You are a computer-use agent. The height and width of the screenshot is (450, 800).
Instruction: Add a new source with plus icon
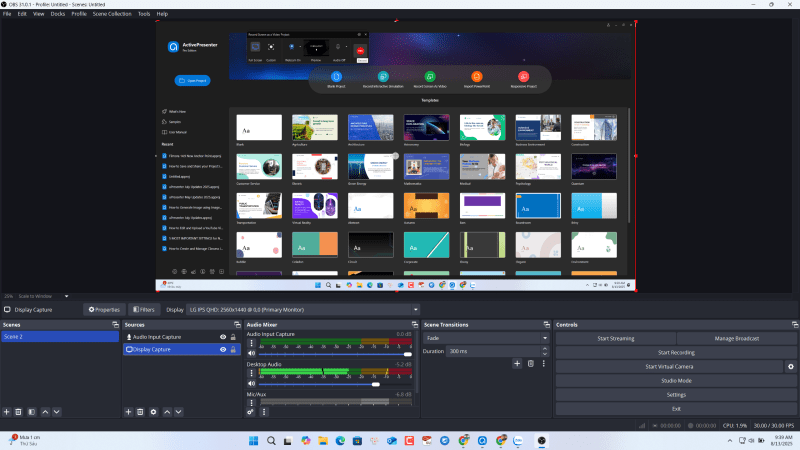(x=129, y=411)
